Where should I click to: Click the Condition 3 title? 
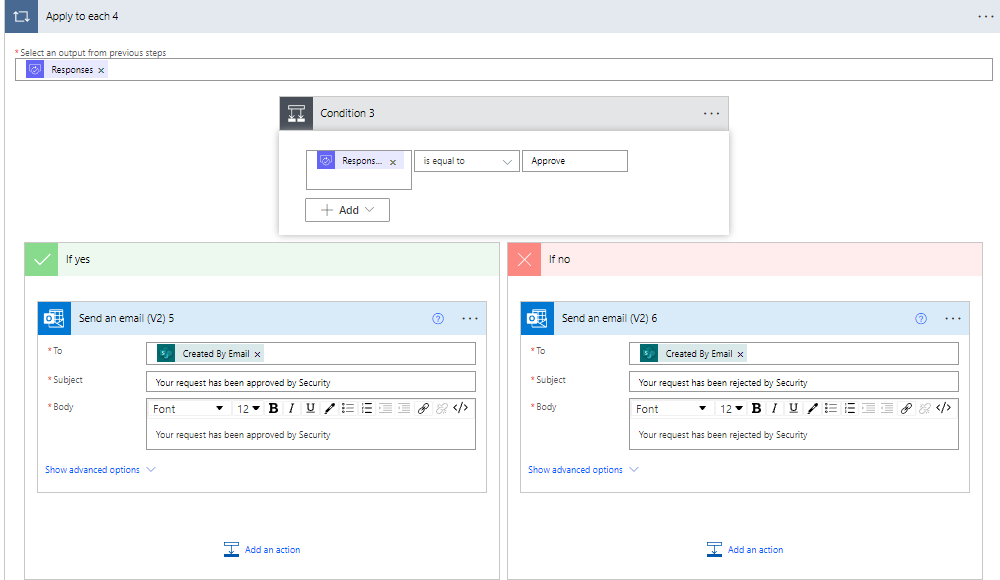pos(347,113)
